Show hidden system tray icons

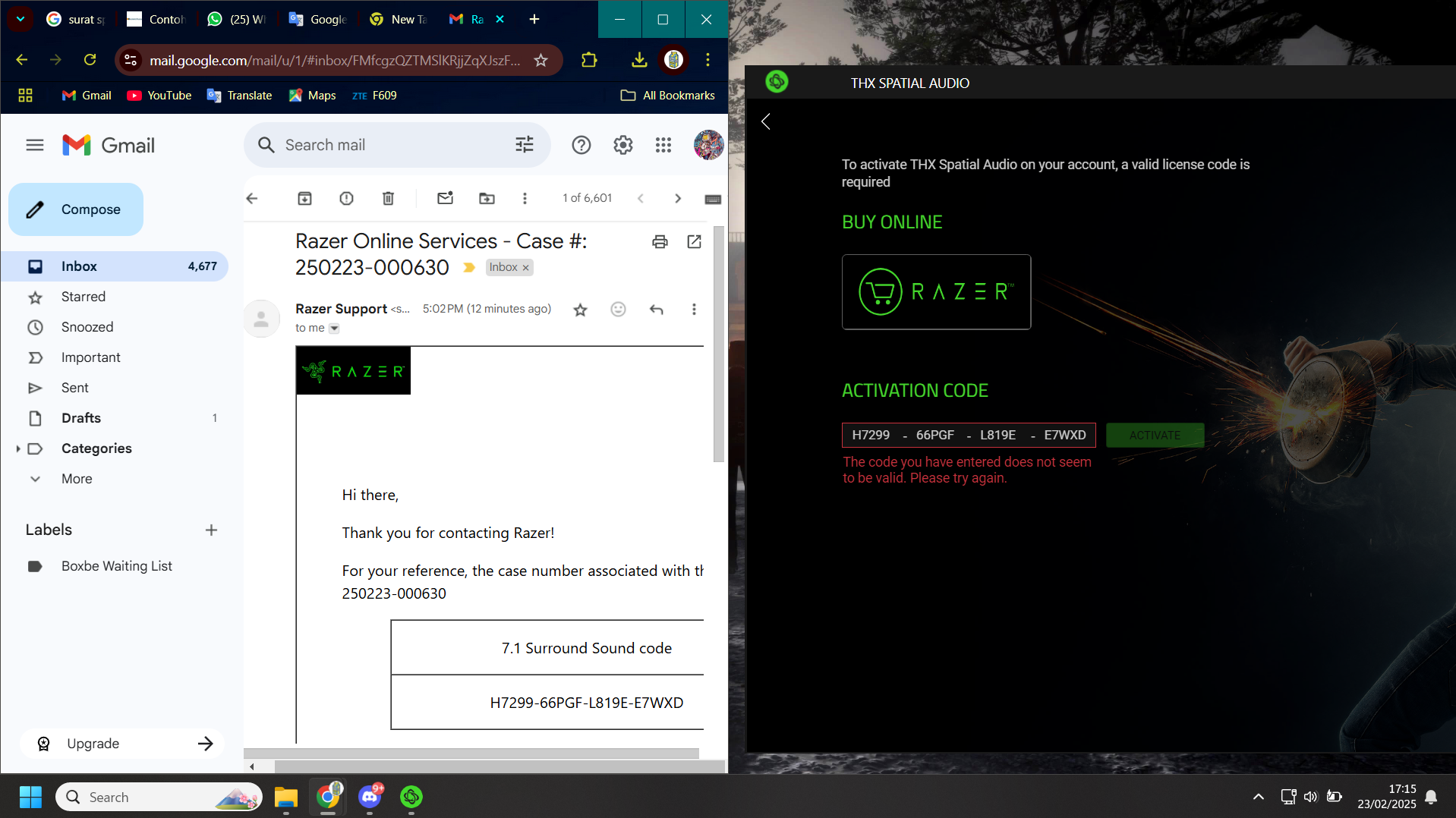pyautogui.click(x=1259, y=797)
